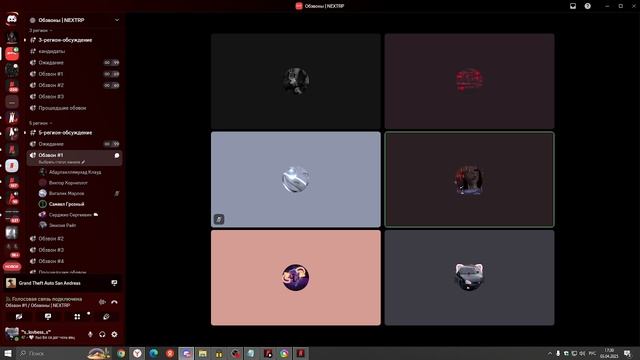Open Google Chrome from the taskbar

tap(121, 353)
